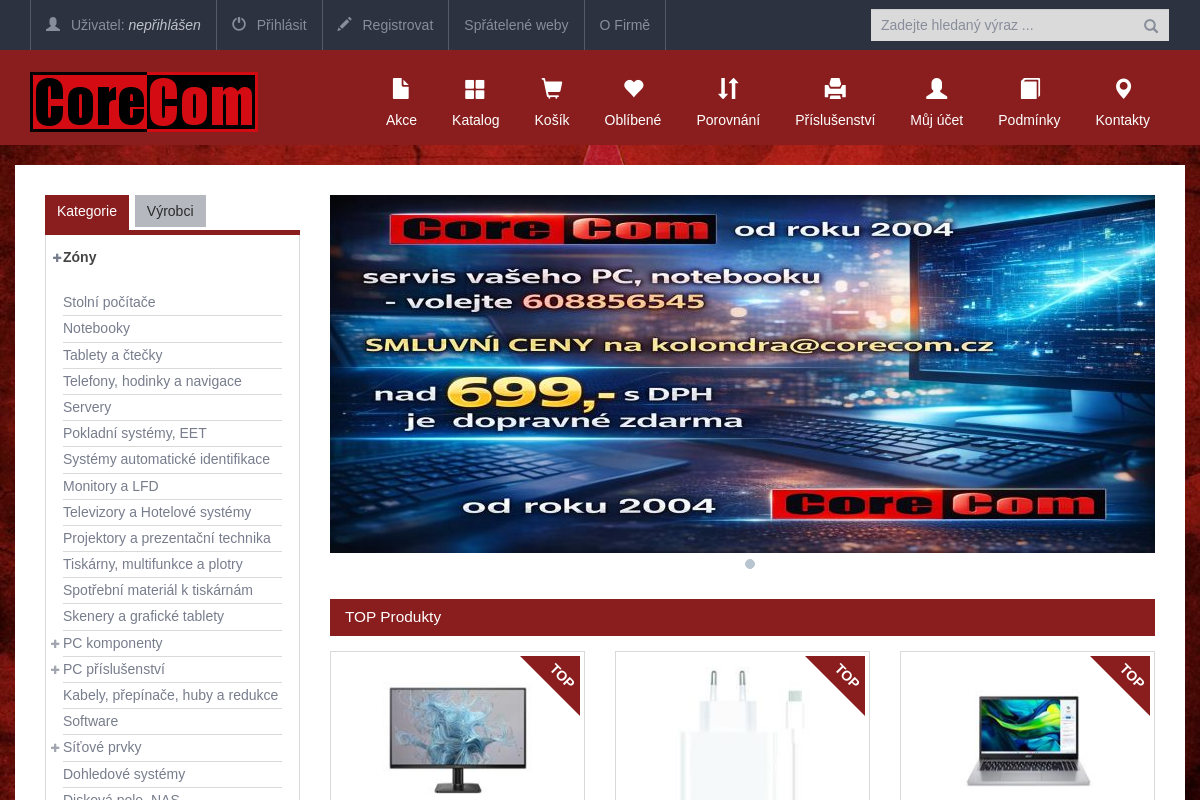1200x800 pixels.
Task: Expand the PC příslušenství category
Action: coord(55,669)
